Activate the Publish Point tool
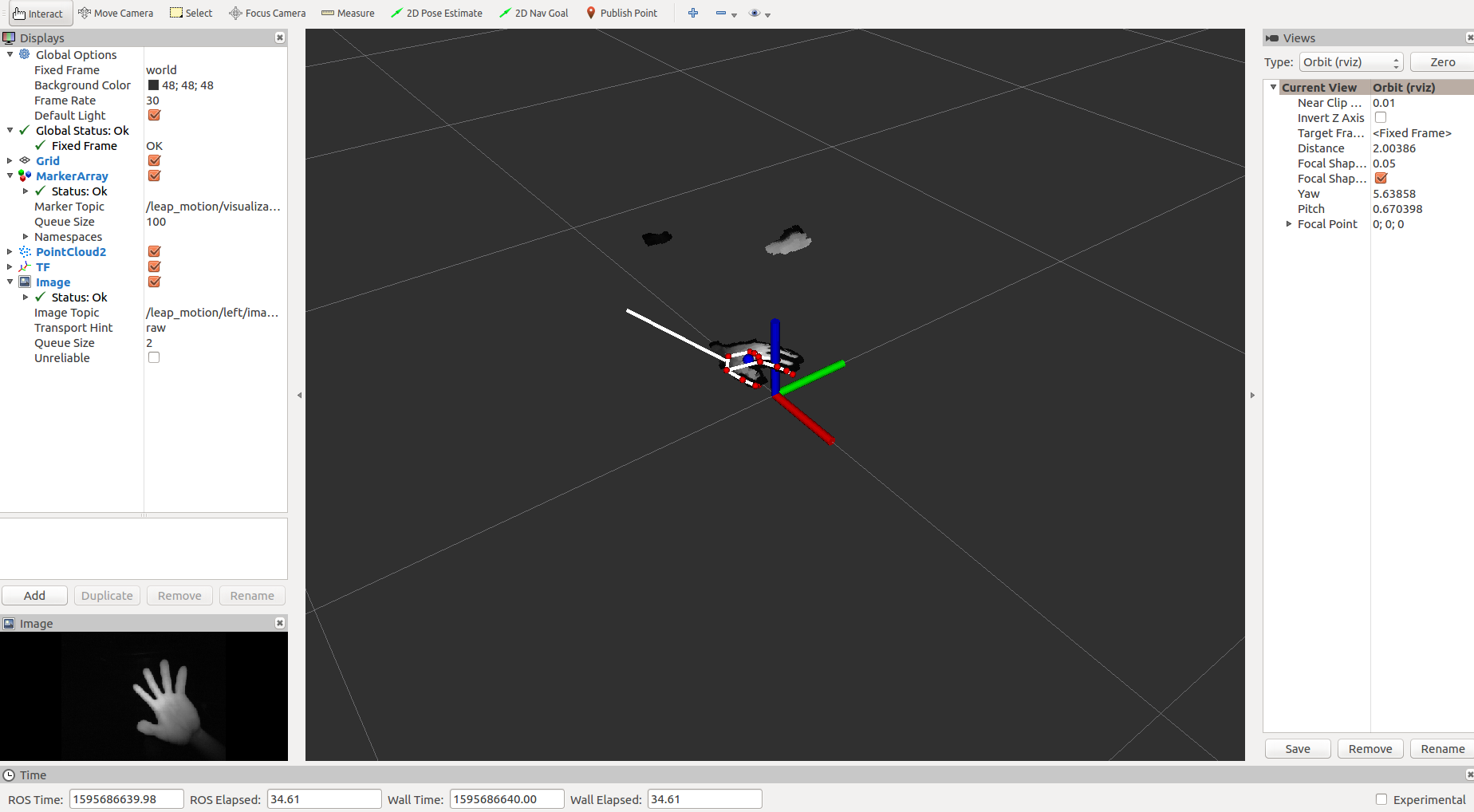 (x=621, y=13)
